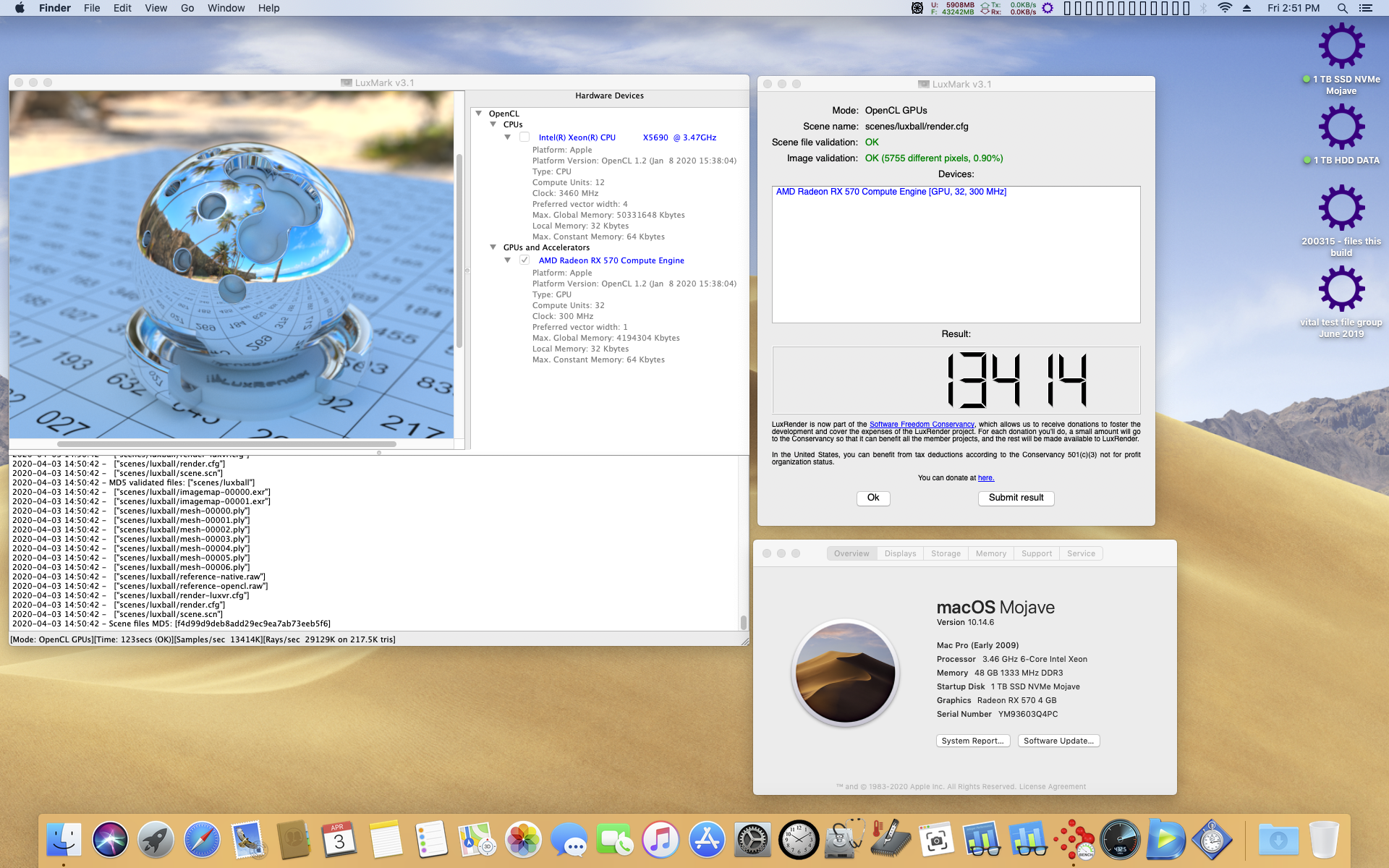
Task: Open Spotlight search in menu bar
Action: [1342, 8]
